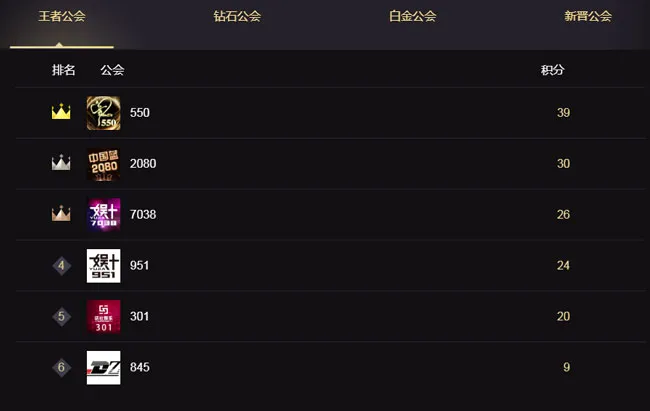Click the gold first-place crown icon

(61, 112)
